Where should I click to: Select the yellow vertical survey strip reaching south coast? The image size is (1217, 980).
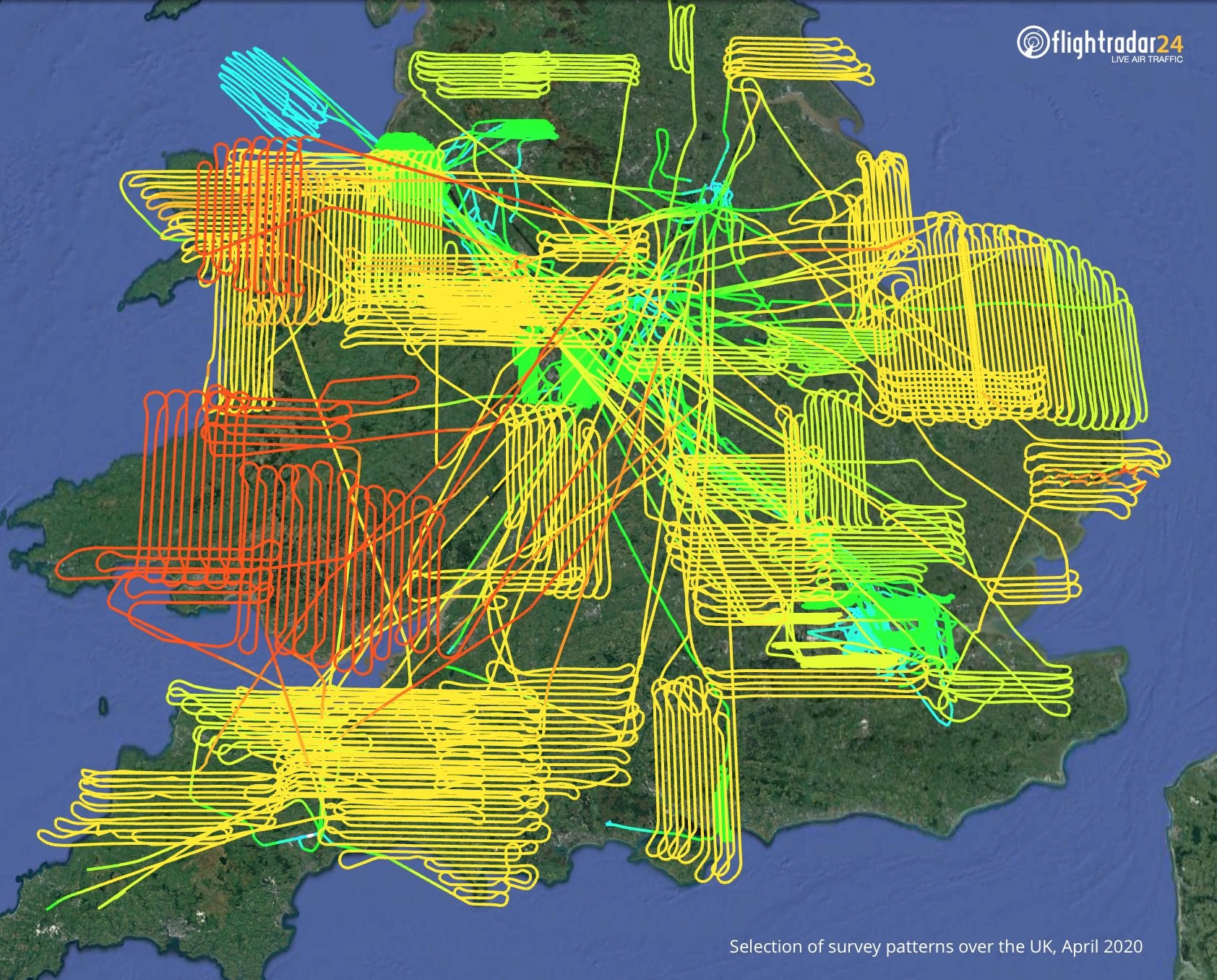(695, 779)
